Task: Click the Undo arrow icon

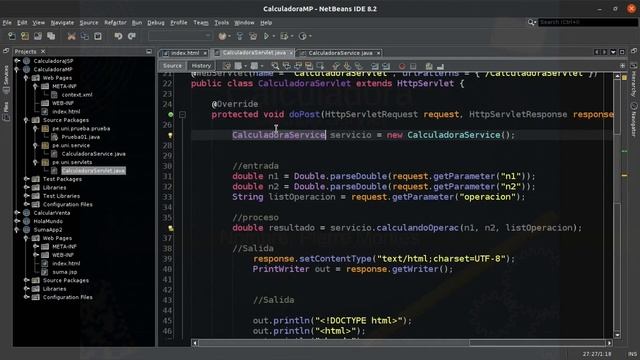Action: (x=118, y=36)
